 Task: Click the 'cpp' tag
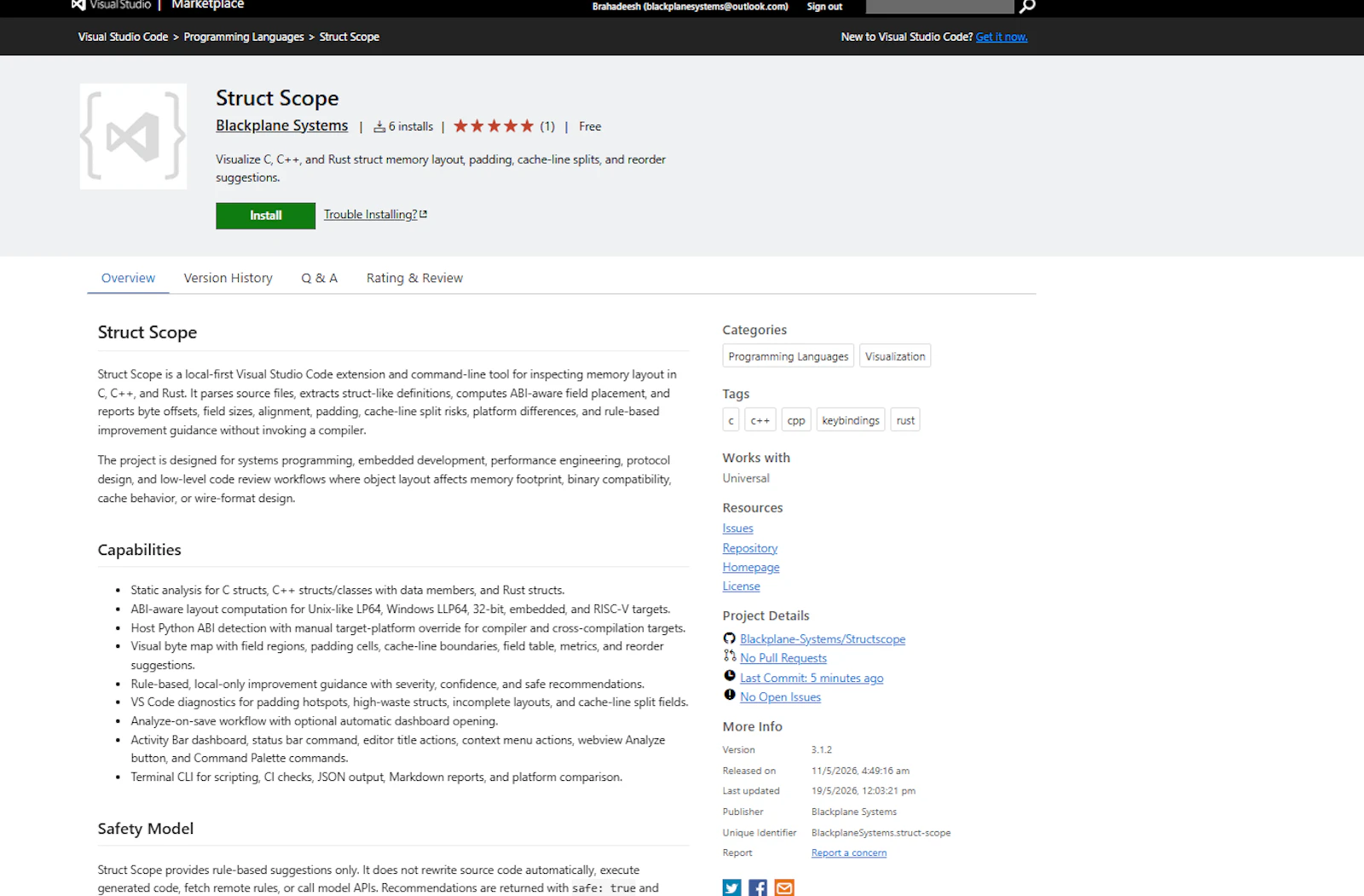point(796,420)
